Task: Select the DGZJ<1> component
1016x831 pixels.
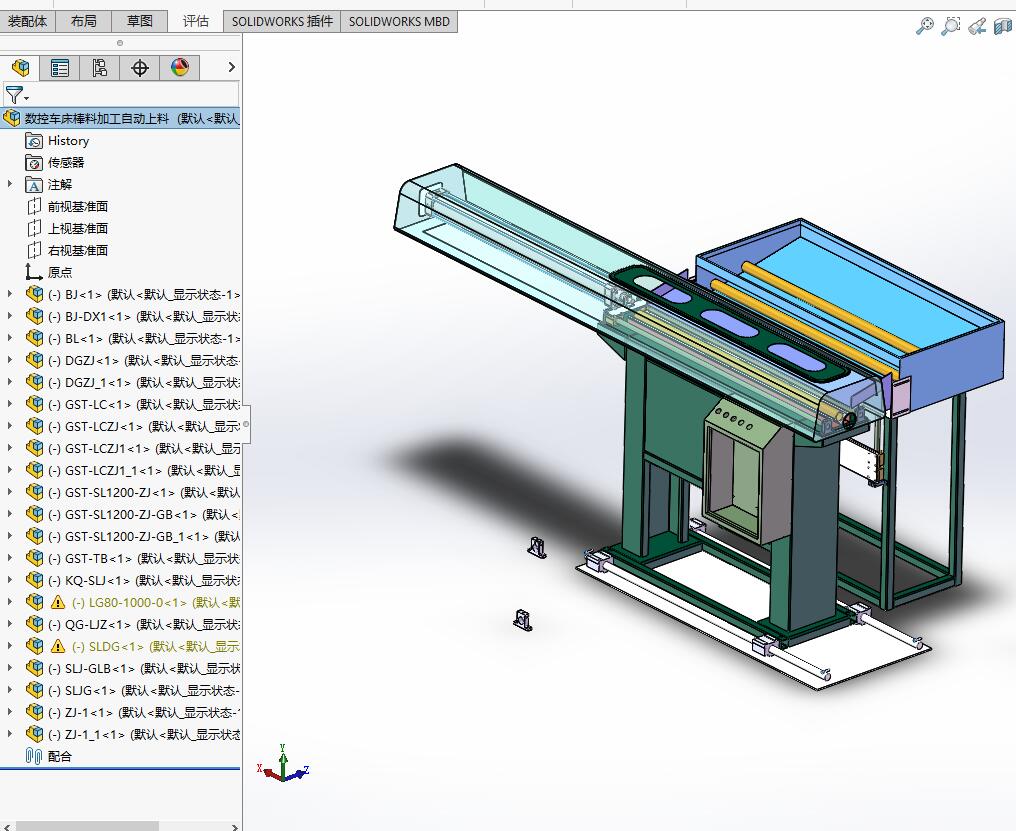Action: click(132, 360)
